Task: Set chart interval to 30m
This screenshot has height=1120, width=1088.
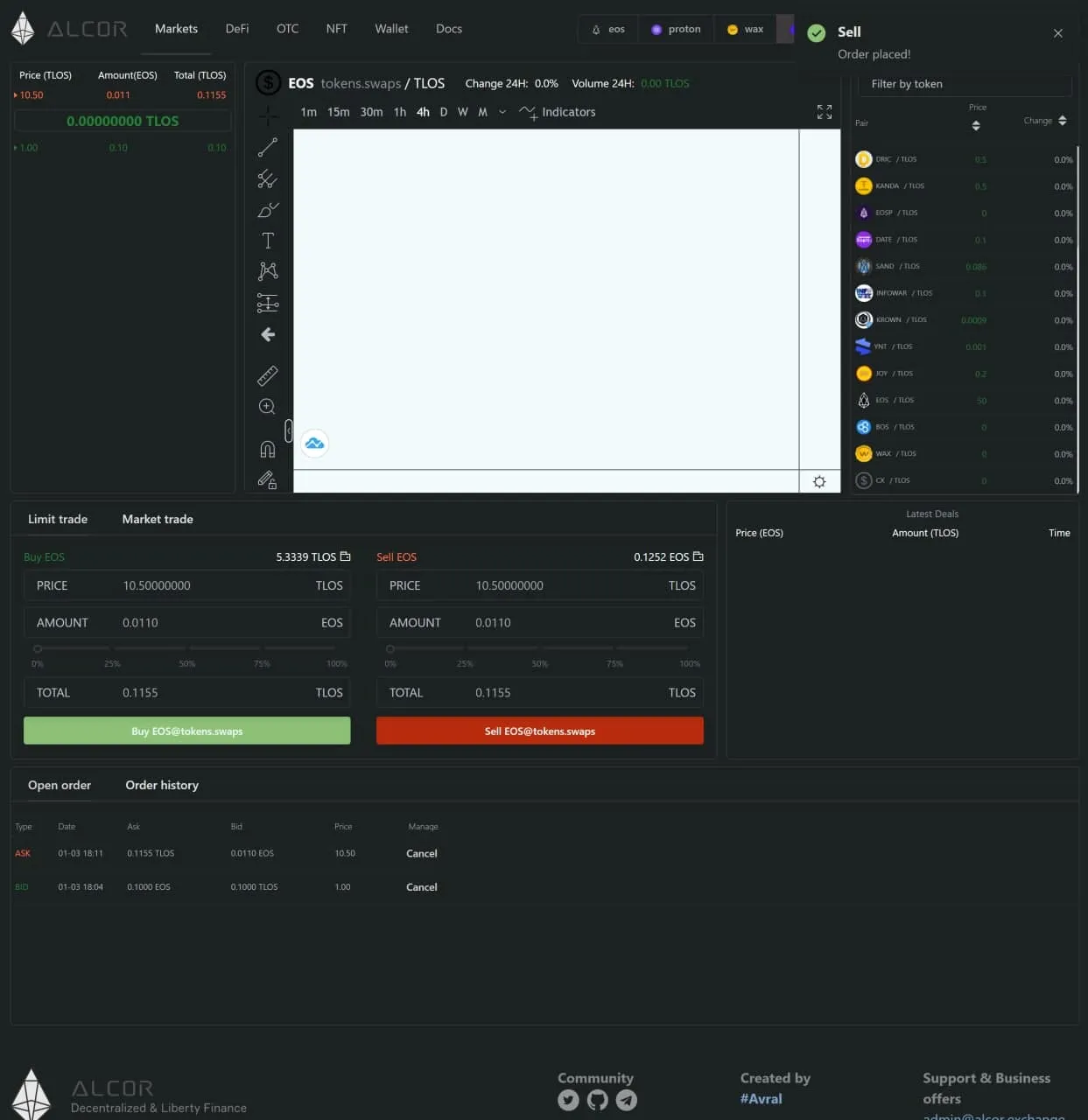Action: (x=371, y=112)
